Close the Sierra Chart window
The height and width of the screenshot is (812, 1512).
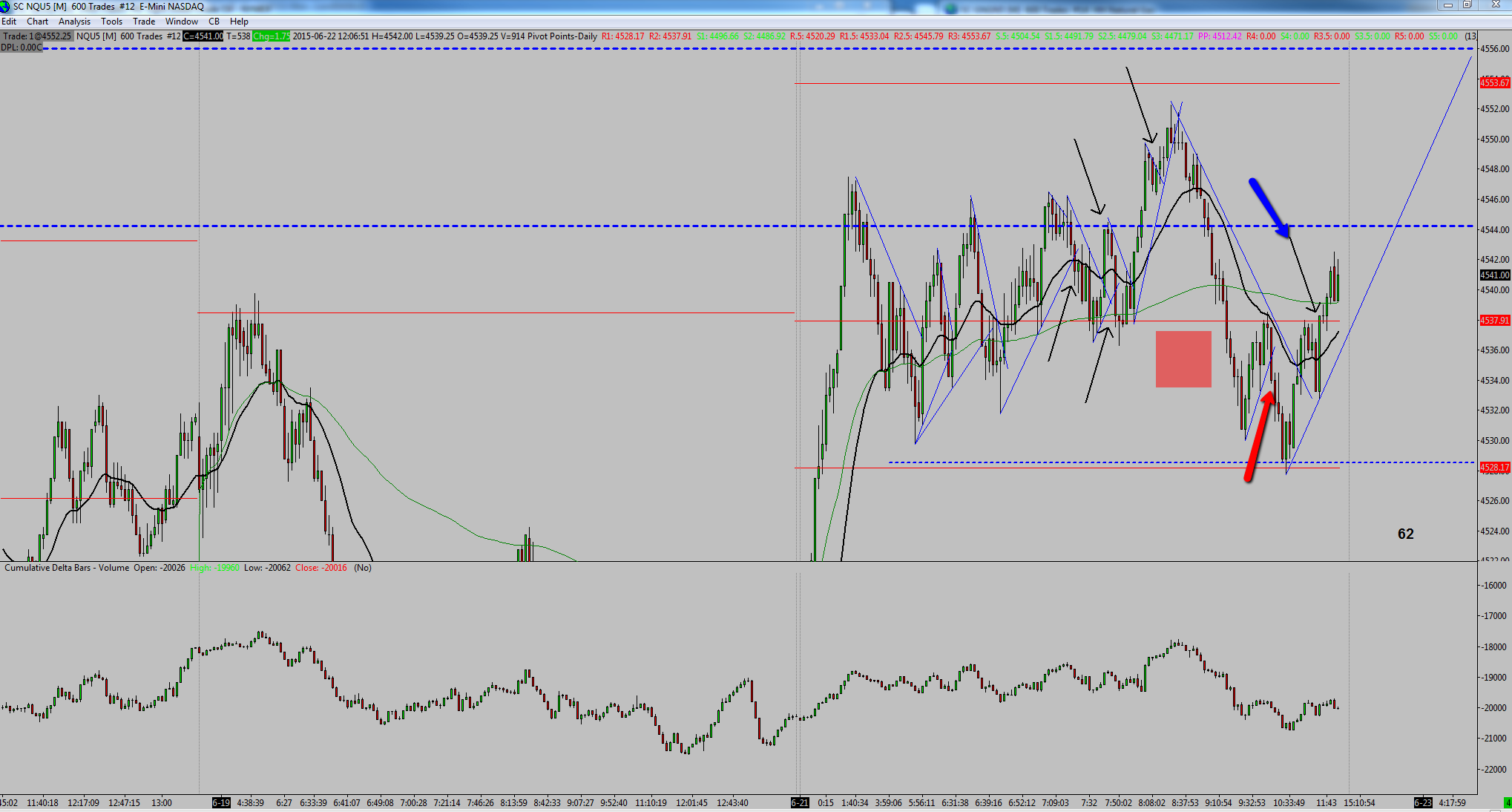click(x=1494, y=5)
